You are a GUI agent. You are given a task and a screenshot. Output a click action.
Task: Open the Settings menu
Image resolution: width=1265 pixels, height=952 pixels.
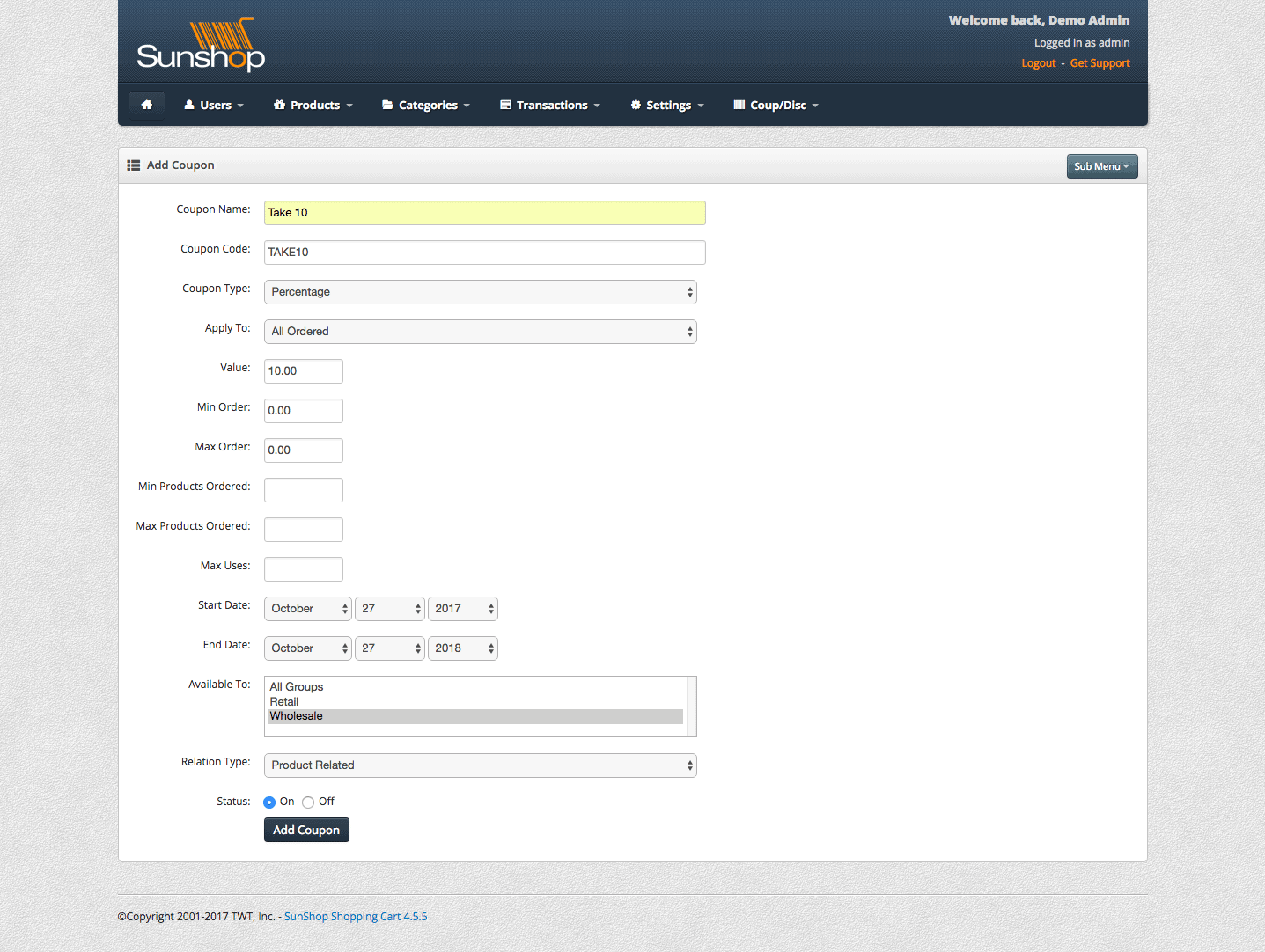click(x=667, y=106)
